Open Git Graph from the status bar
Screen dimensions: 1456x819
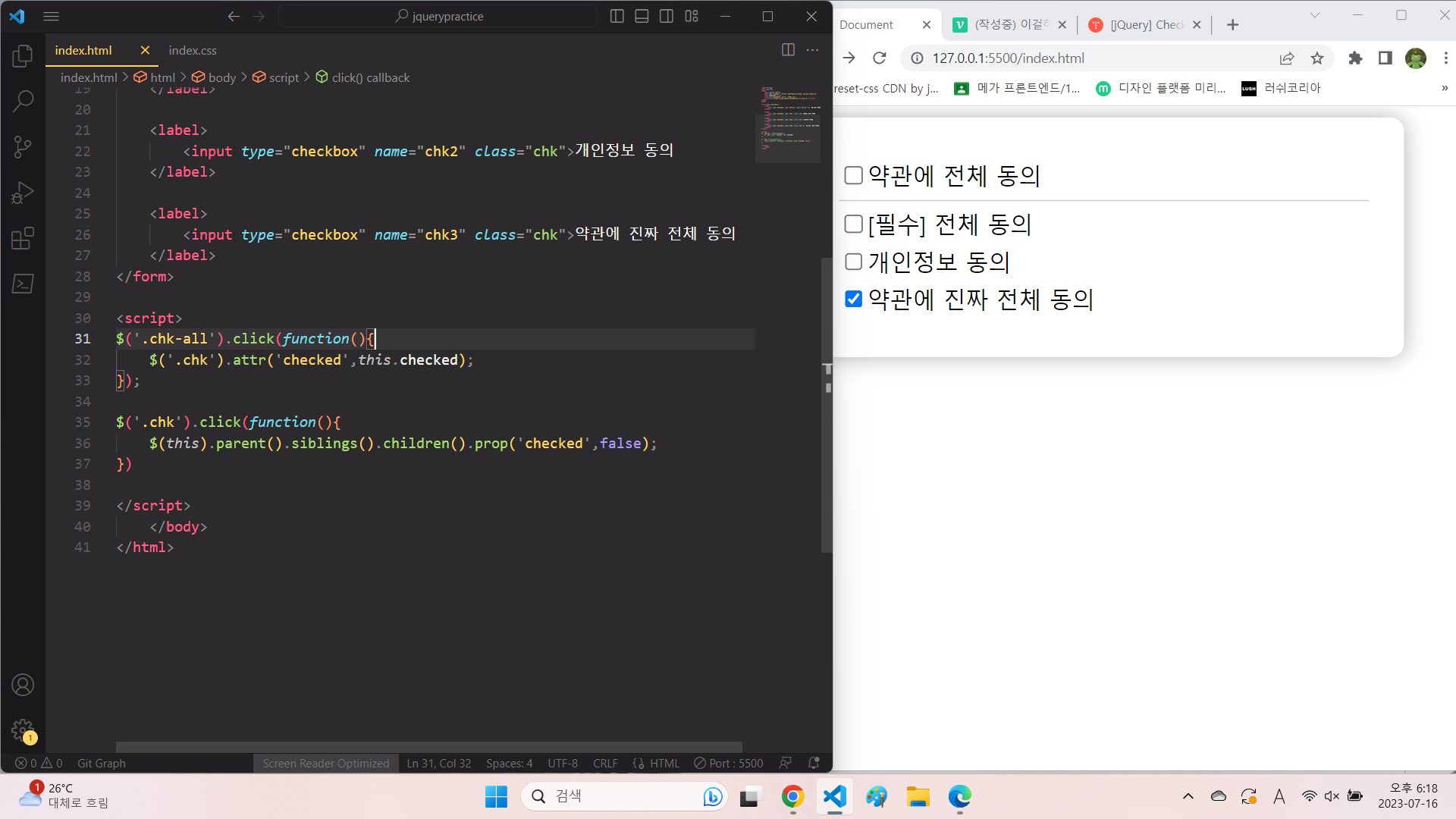pos(102,763)
